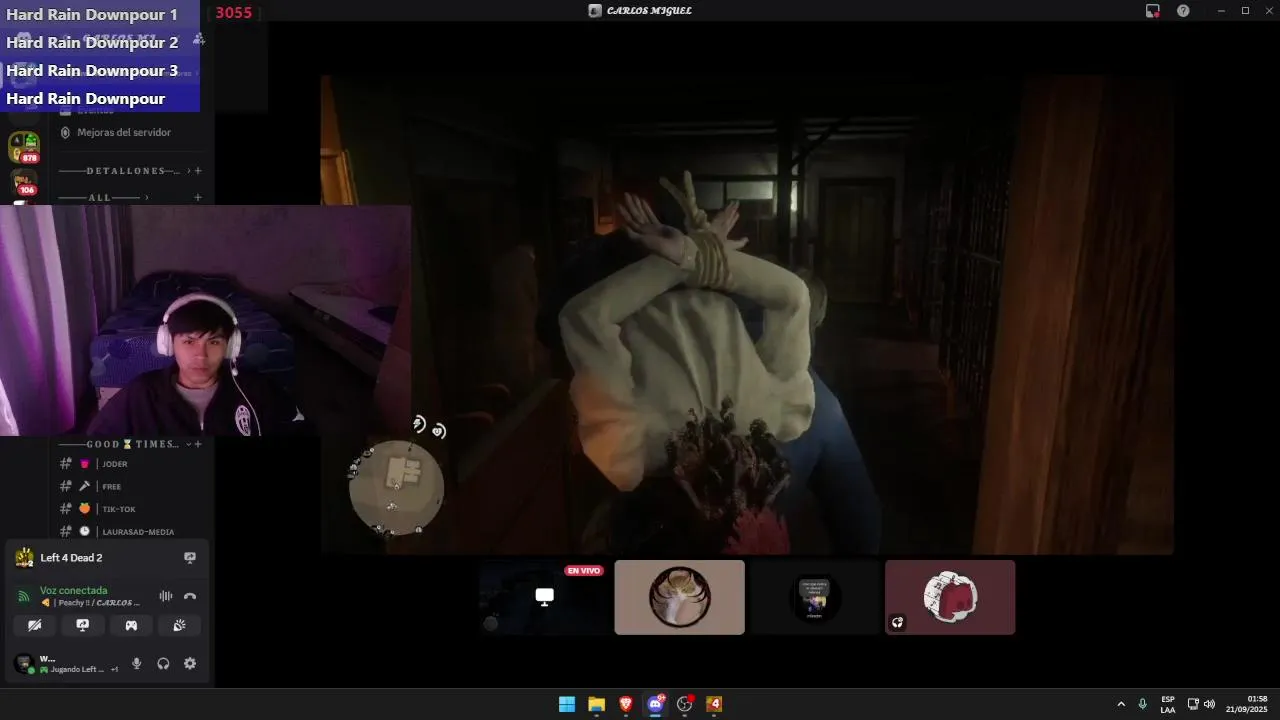
Task: Open OBS Studio from taskbar
Action: 685,704
